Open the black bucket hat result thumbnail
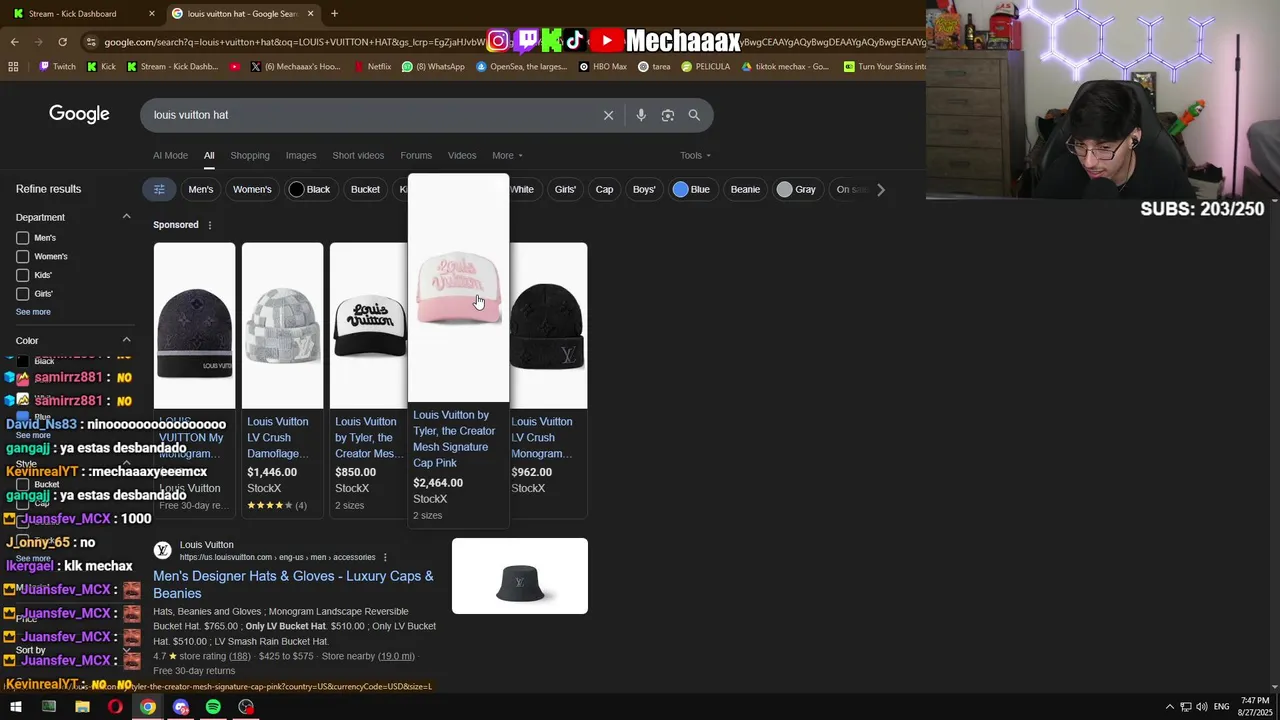This screenshot has height=720, width=1280. (x=520, y=576)
